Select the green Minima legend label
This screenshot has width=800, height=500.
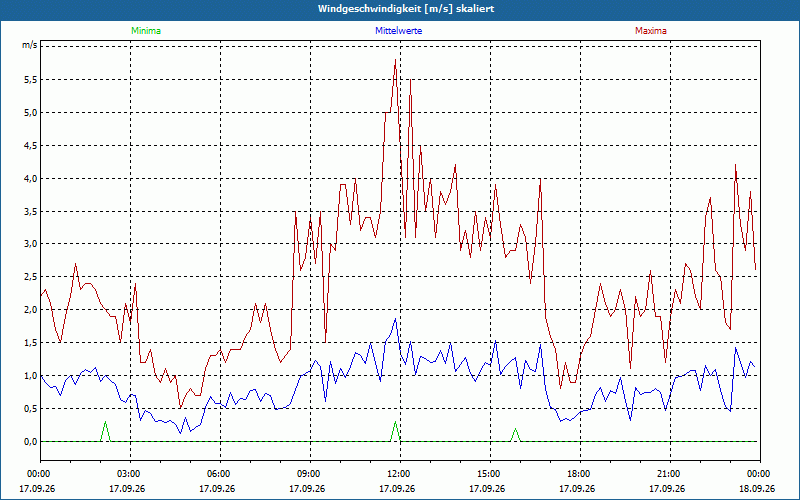pos(146,31)
